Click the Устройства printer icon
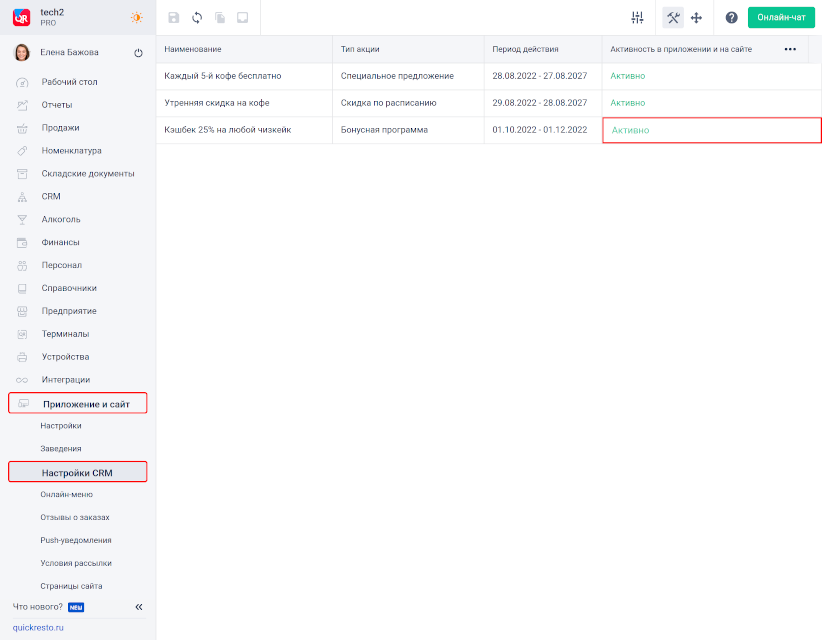The width and height of the screenshot is (822, 640). [22, 357]
